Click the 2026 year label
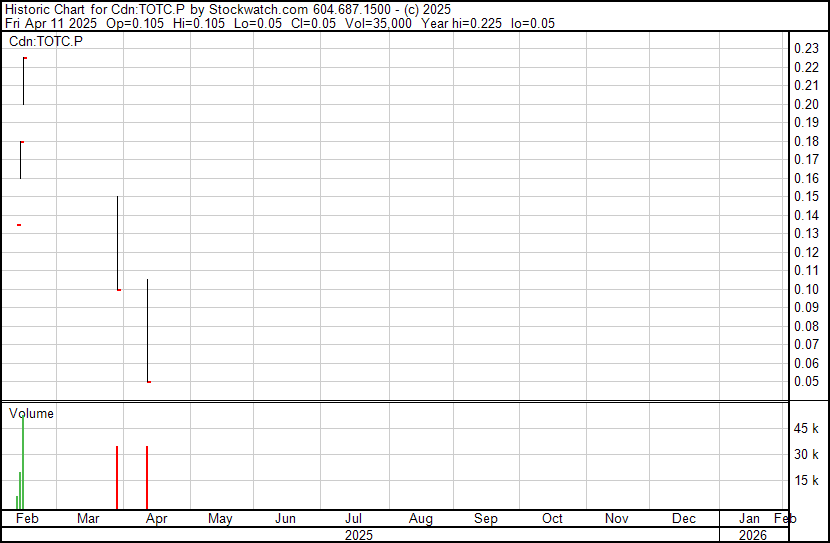Image resolution: width=830 pixels, height=543 pixels. click(x=753, y=535)
